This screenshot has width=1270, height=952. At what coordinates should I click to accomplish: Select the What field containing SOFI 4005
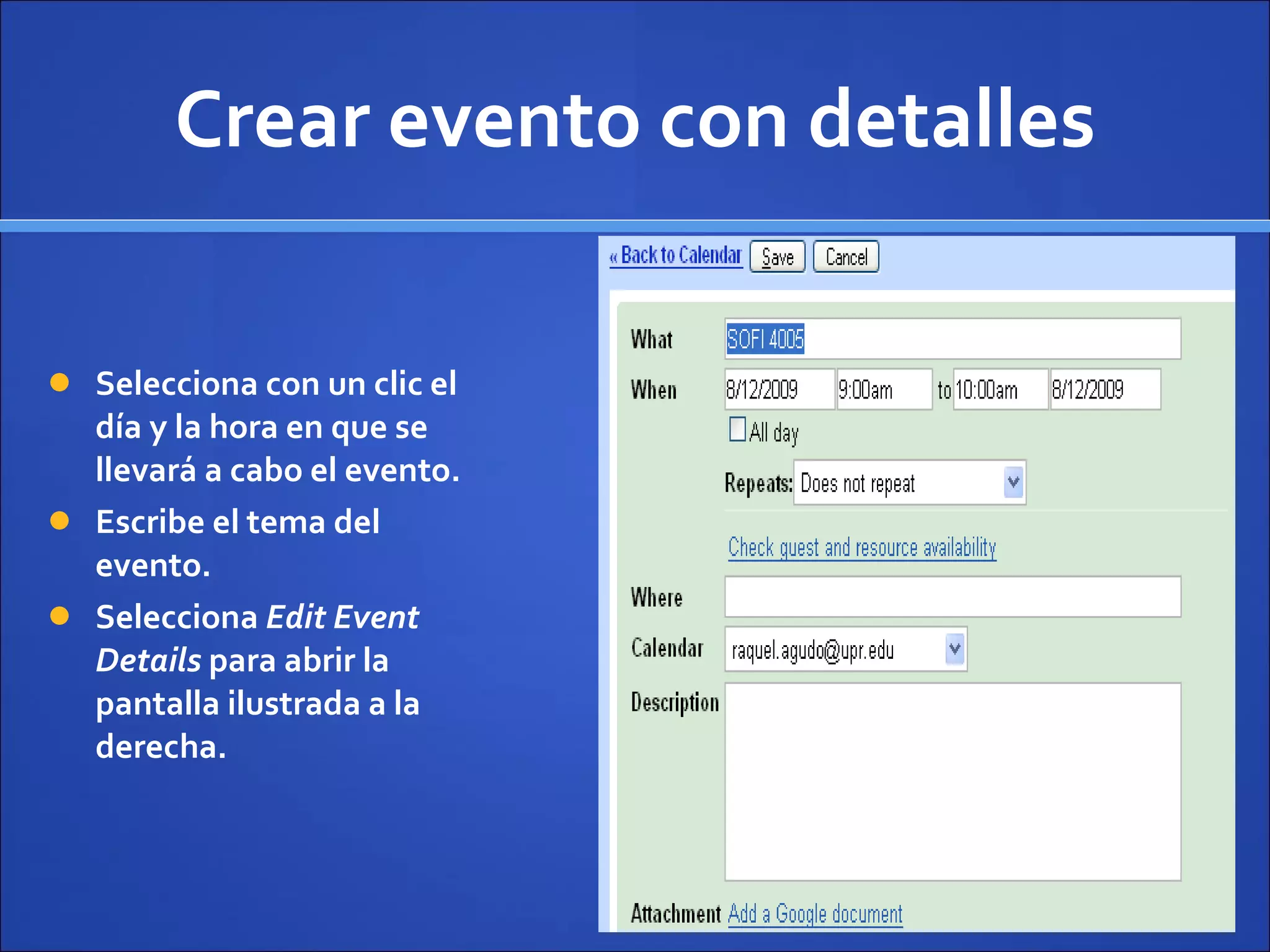953,339
